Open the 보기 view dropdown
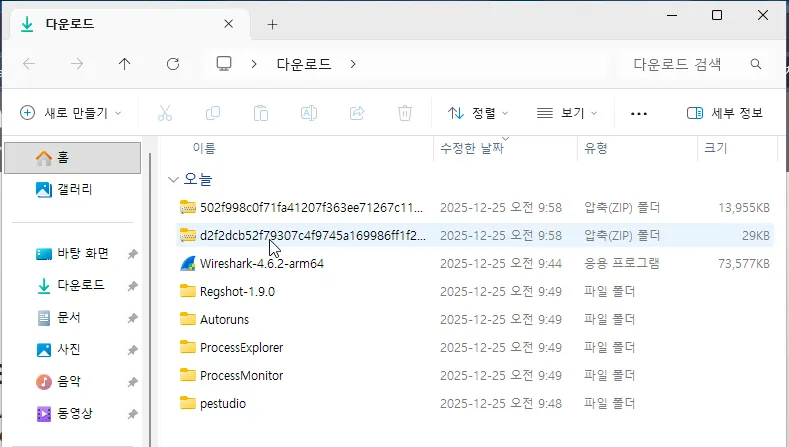The image size is (789, 447). click(567, 113)
